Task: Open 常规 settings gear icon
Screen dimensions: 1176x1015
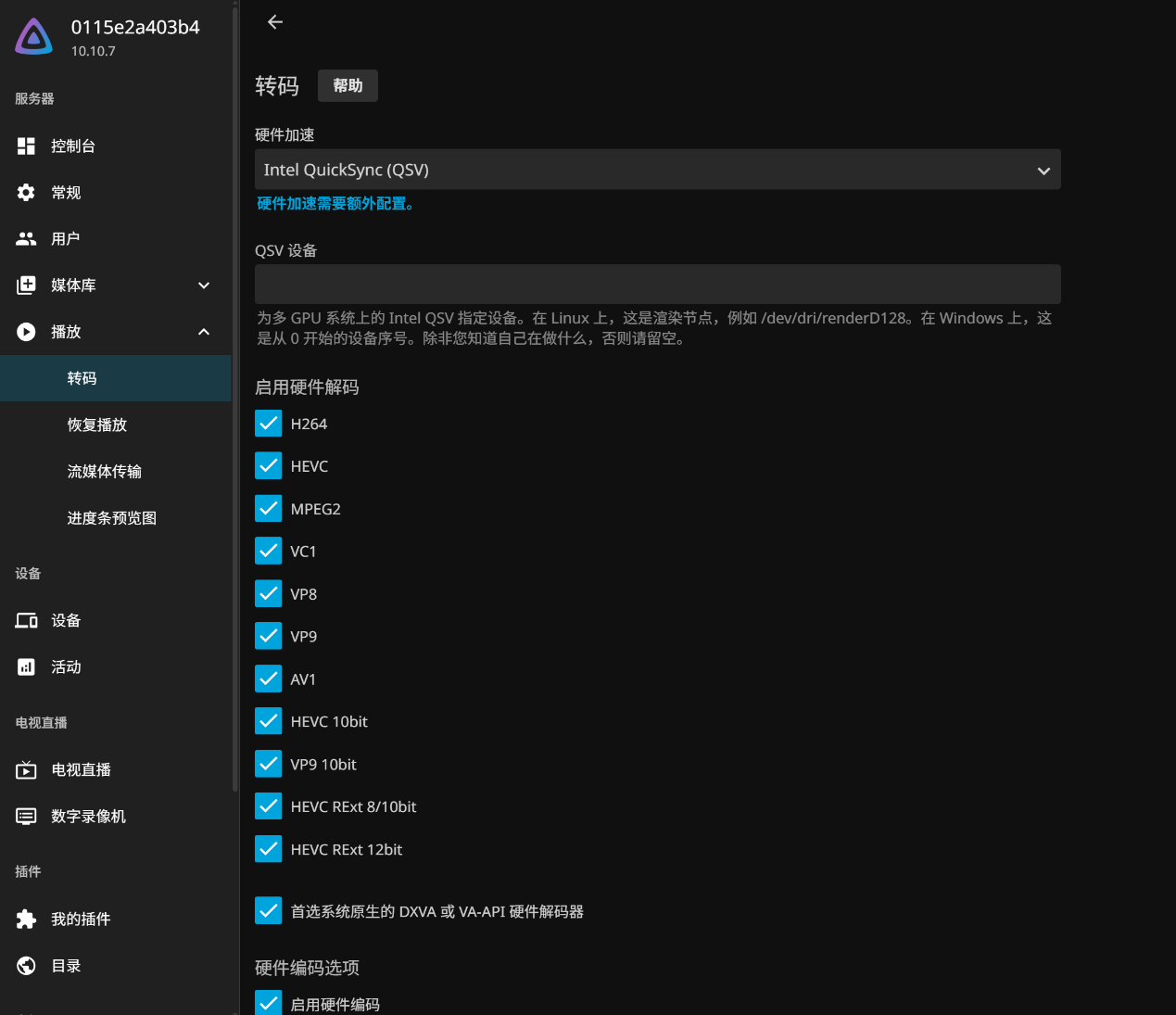Action: (26, 193)
